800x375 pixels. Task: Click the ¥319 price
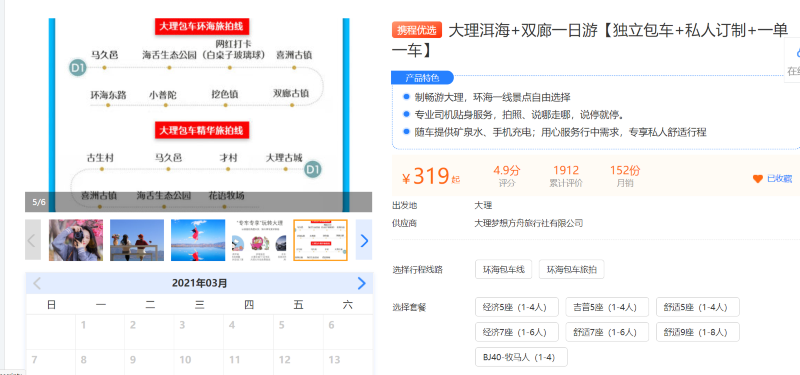click(x=431, y=177)
